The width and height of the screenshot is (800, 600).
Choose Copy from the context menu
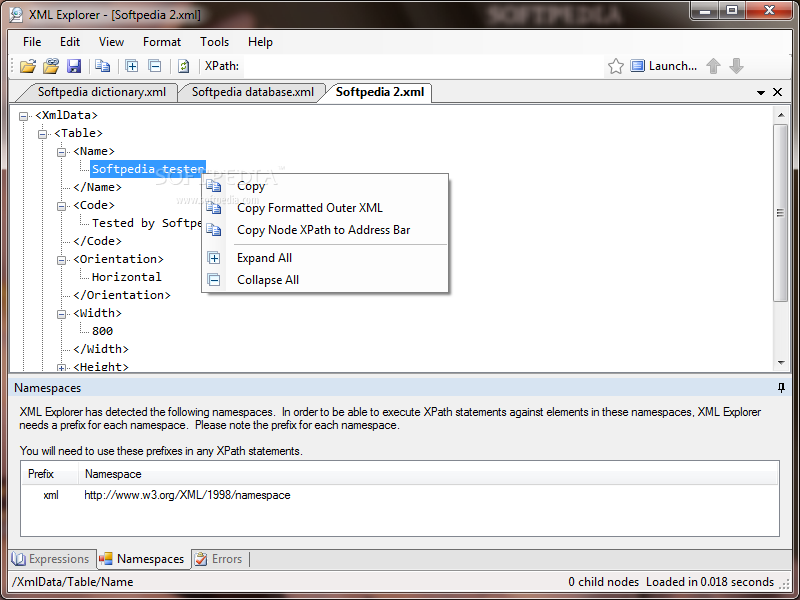325,186
